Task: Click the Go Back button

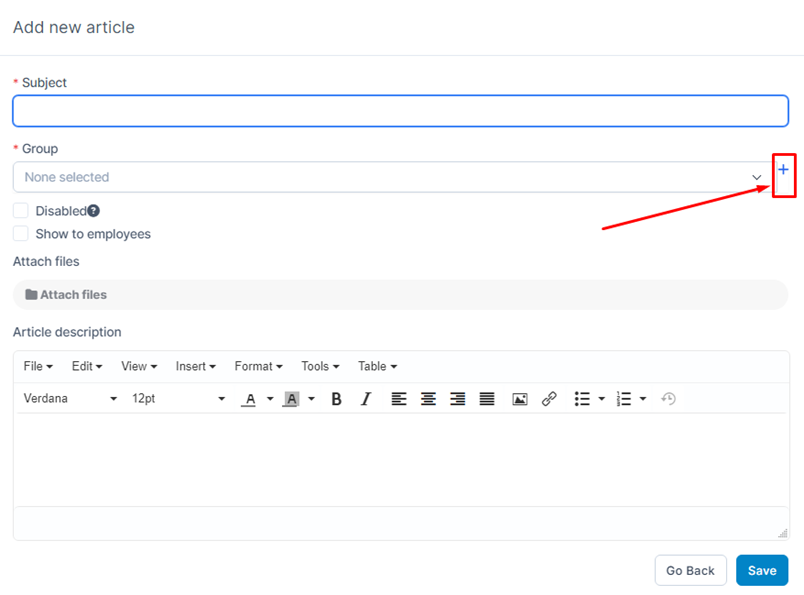Action: [690, 570]
